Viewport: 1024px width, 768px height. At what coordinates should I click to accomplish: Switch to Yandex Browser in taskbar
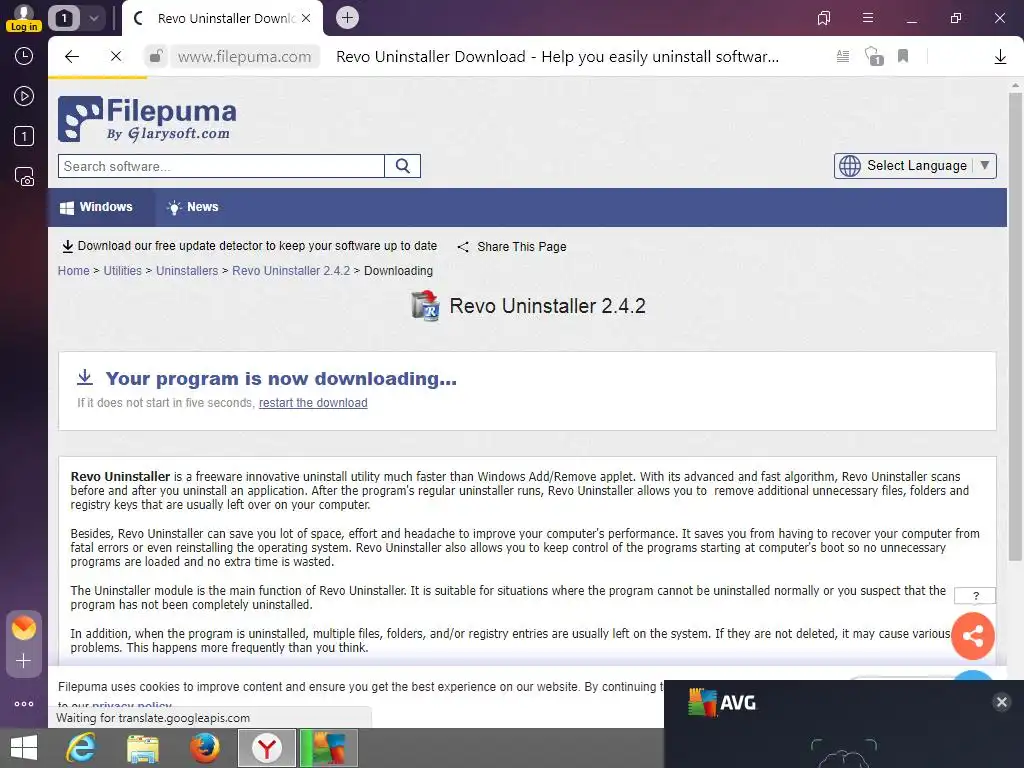pos(266,748)
